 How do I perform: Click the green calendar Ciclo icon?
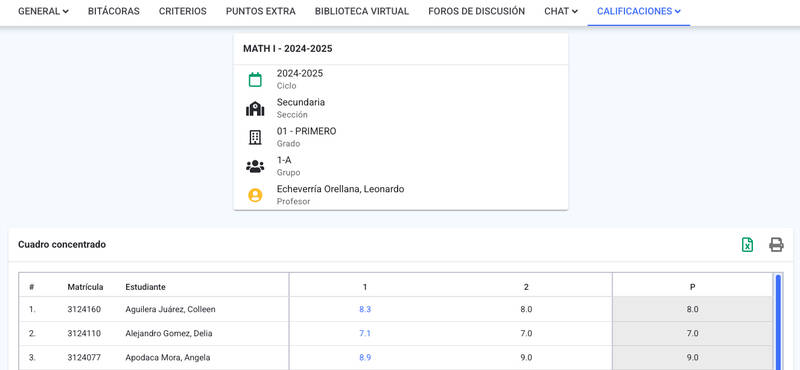click(255, 80)
